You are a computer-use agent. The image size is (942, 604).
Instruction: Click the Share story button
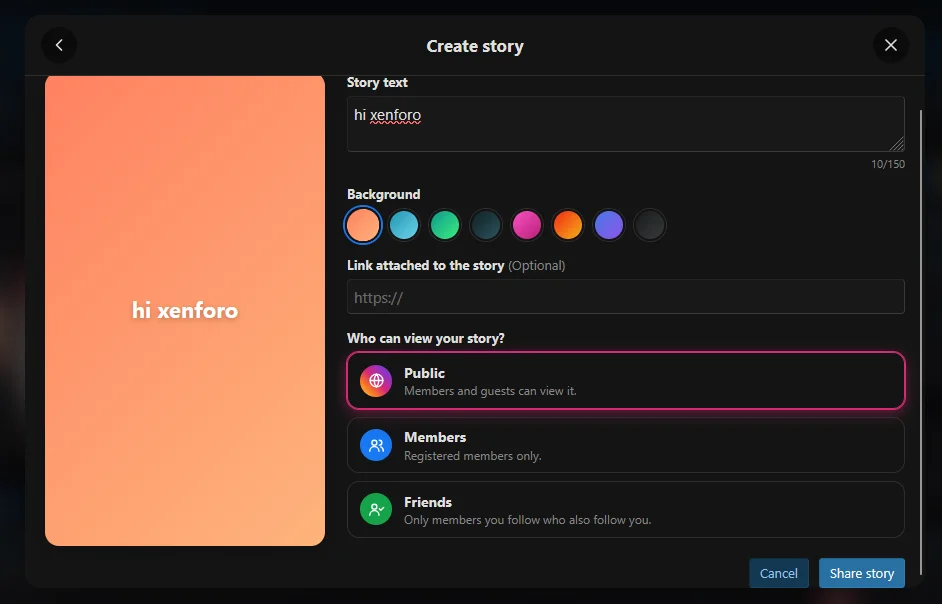[861, 573]
